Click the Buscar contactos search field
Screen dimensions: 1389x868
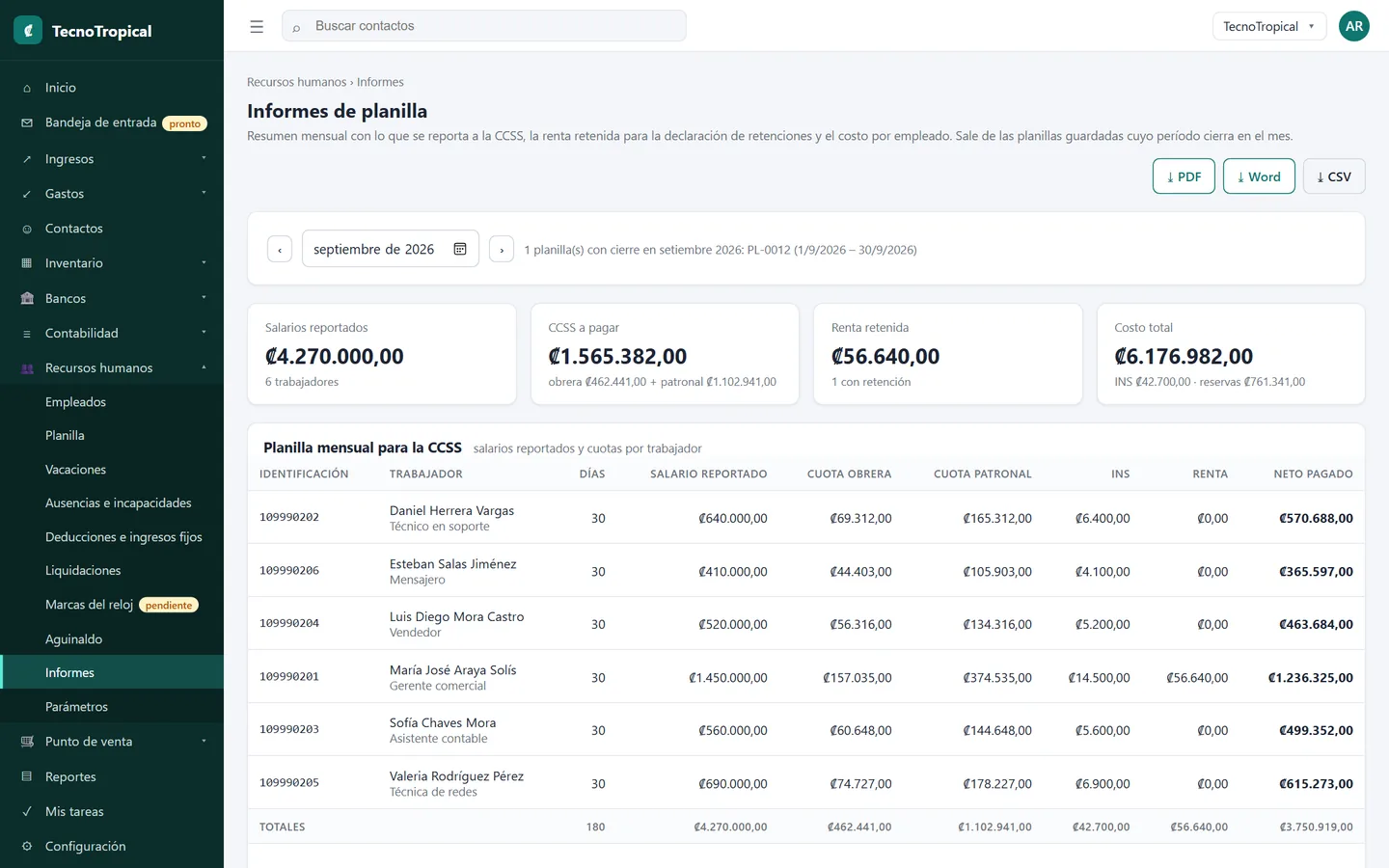point(484,26)
